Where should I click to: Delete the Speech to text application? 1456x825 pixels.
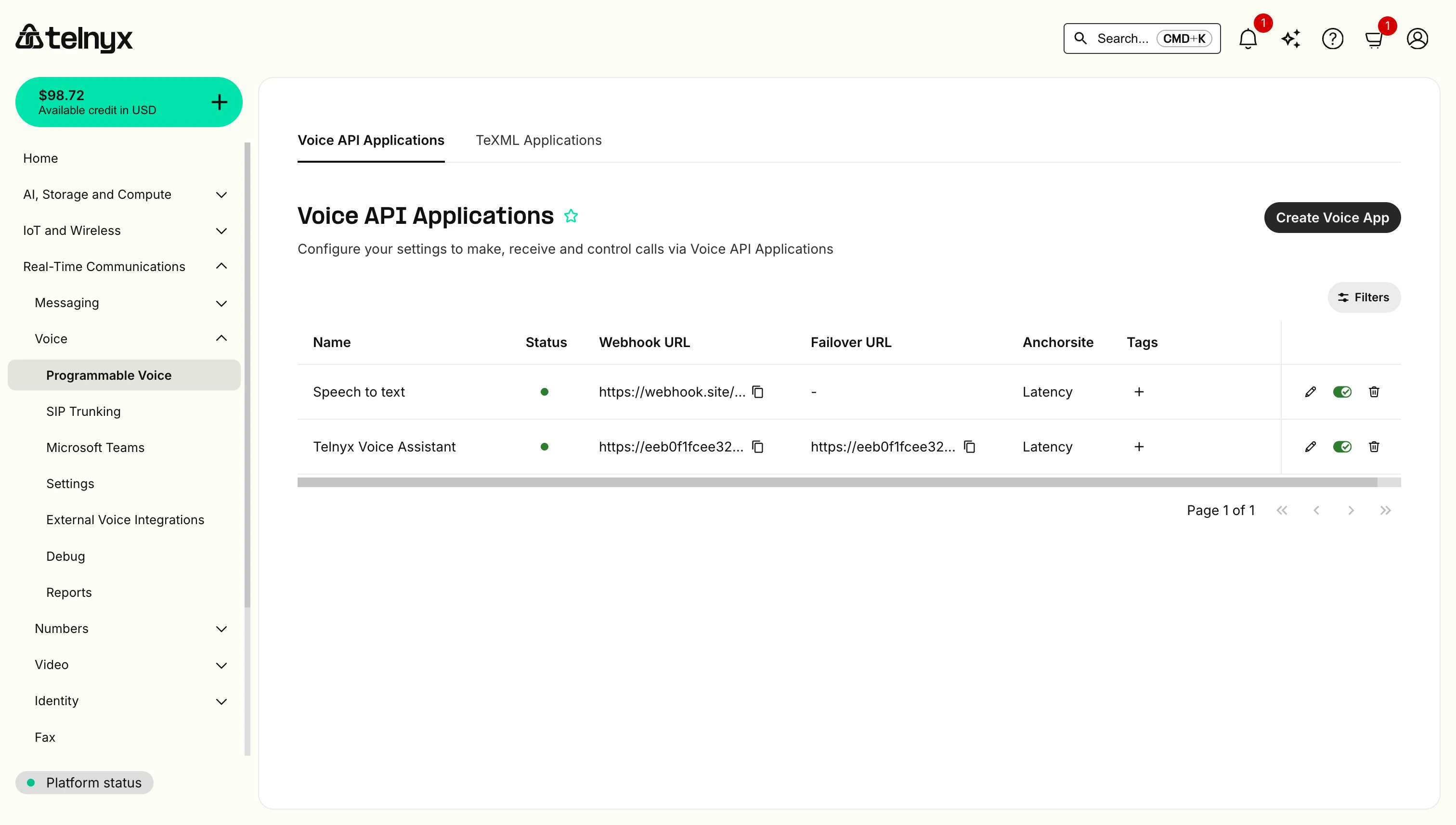pyautogui.click(x=1373, y=391)
